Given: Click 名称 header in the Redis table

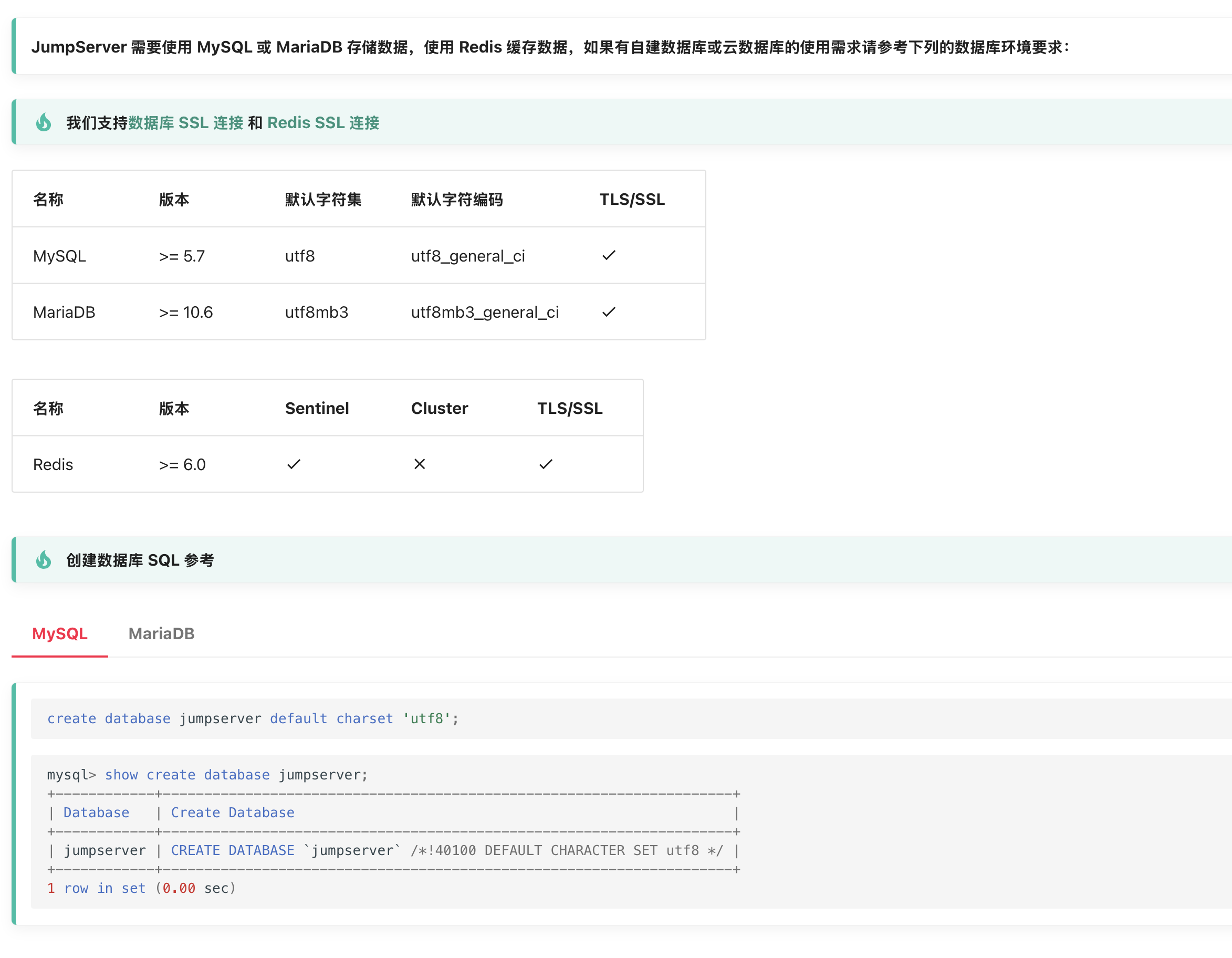Looking at the screenshot, I should 48,408.
